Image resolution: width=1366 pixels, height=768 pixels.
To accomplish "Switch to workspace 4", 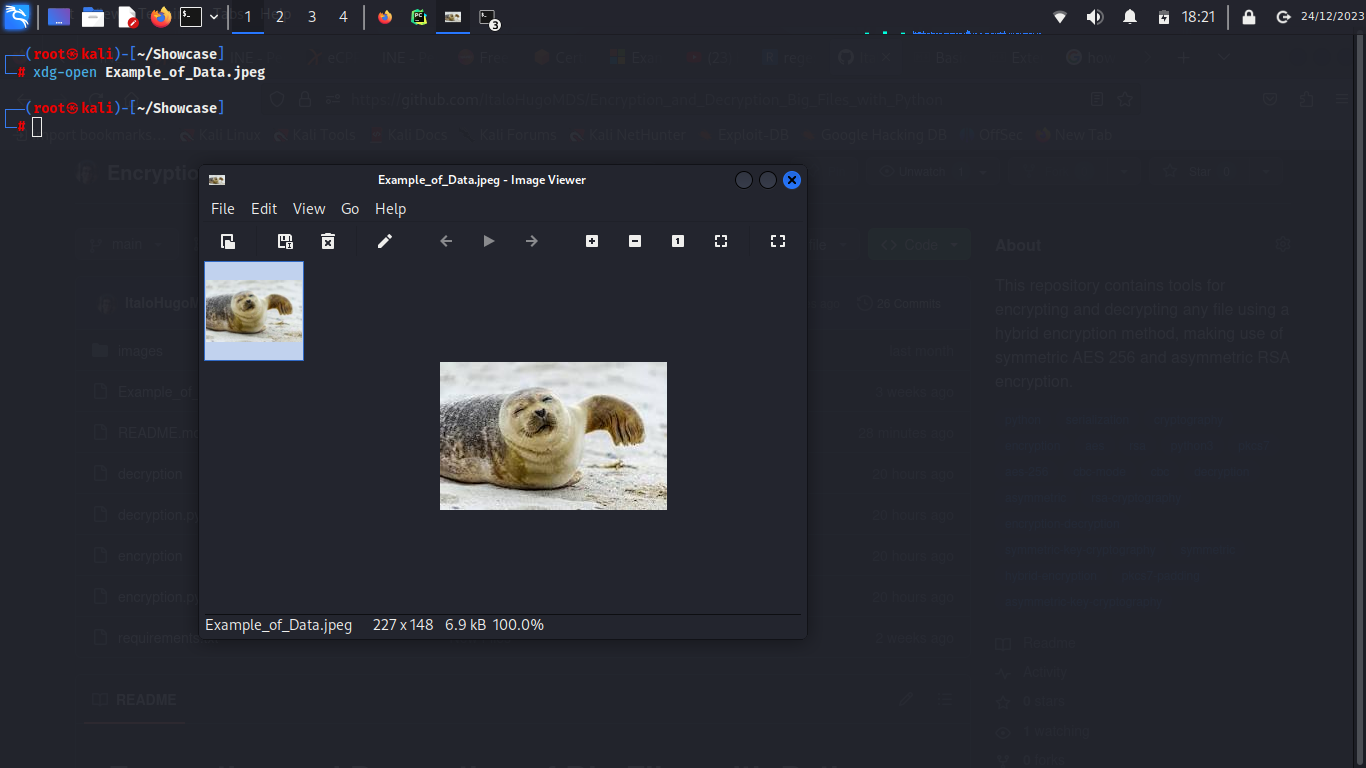I will (x=344, y=17).
